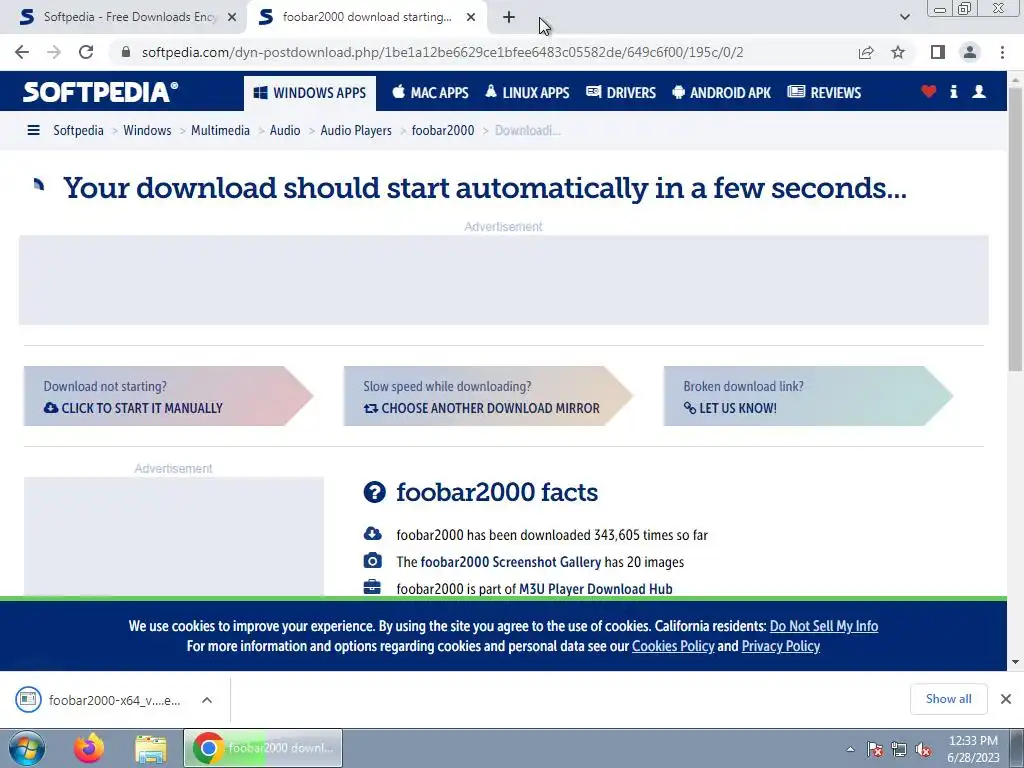1024x768 pixels.
Task: Click the briefcase icon beside download hub
Action: (x=372, y=587)
